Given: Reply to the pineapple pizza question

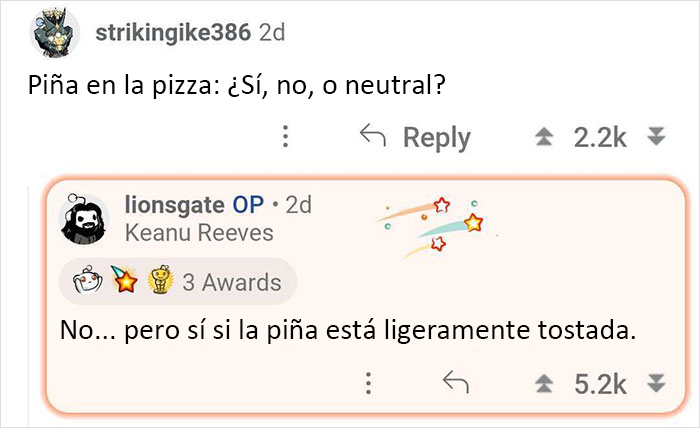Looking at the screenshot, I should point(436,137).
